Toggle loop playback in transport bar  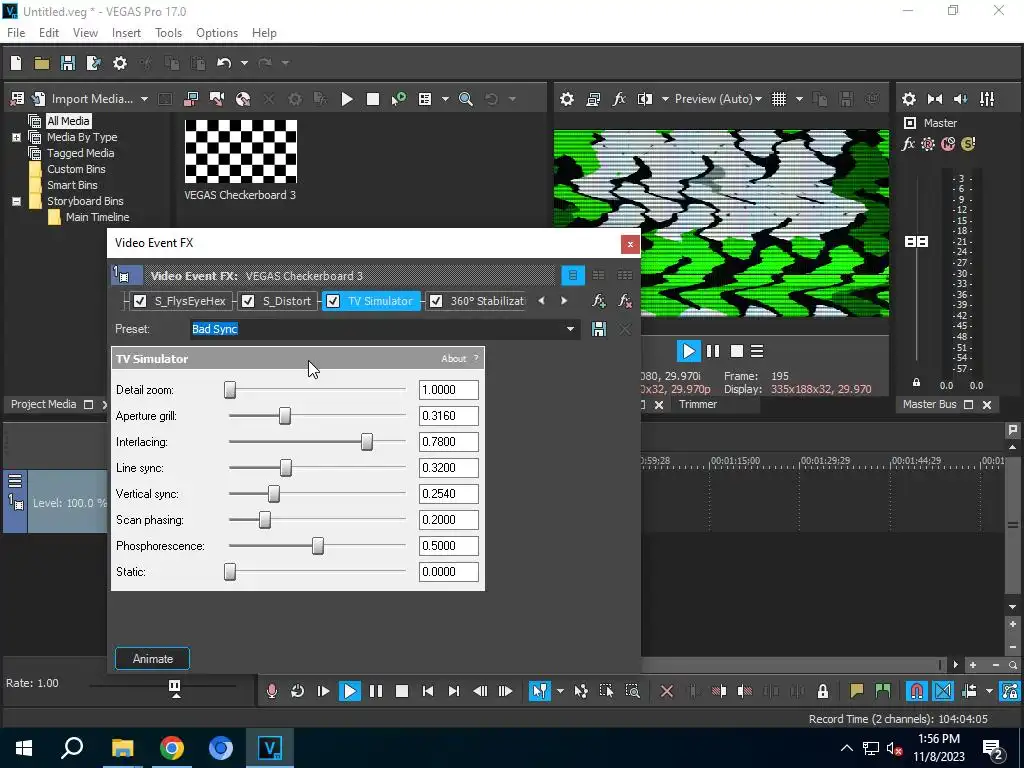(297, 691)
